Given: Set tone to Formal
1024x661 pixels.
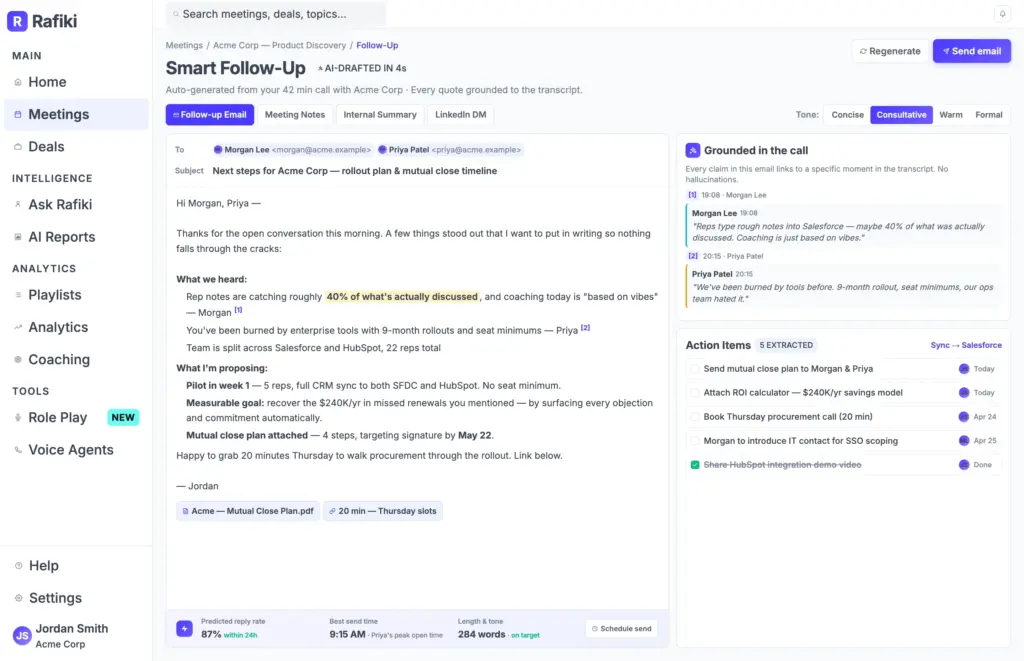Looking at the screenshot, I should pos(988,115).
